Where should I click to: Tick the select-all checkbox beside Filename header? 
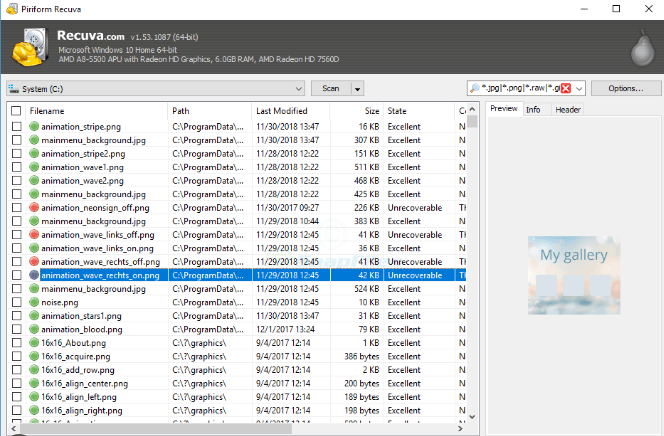point(16,110)
